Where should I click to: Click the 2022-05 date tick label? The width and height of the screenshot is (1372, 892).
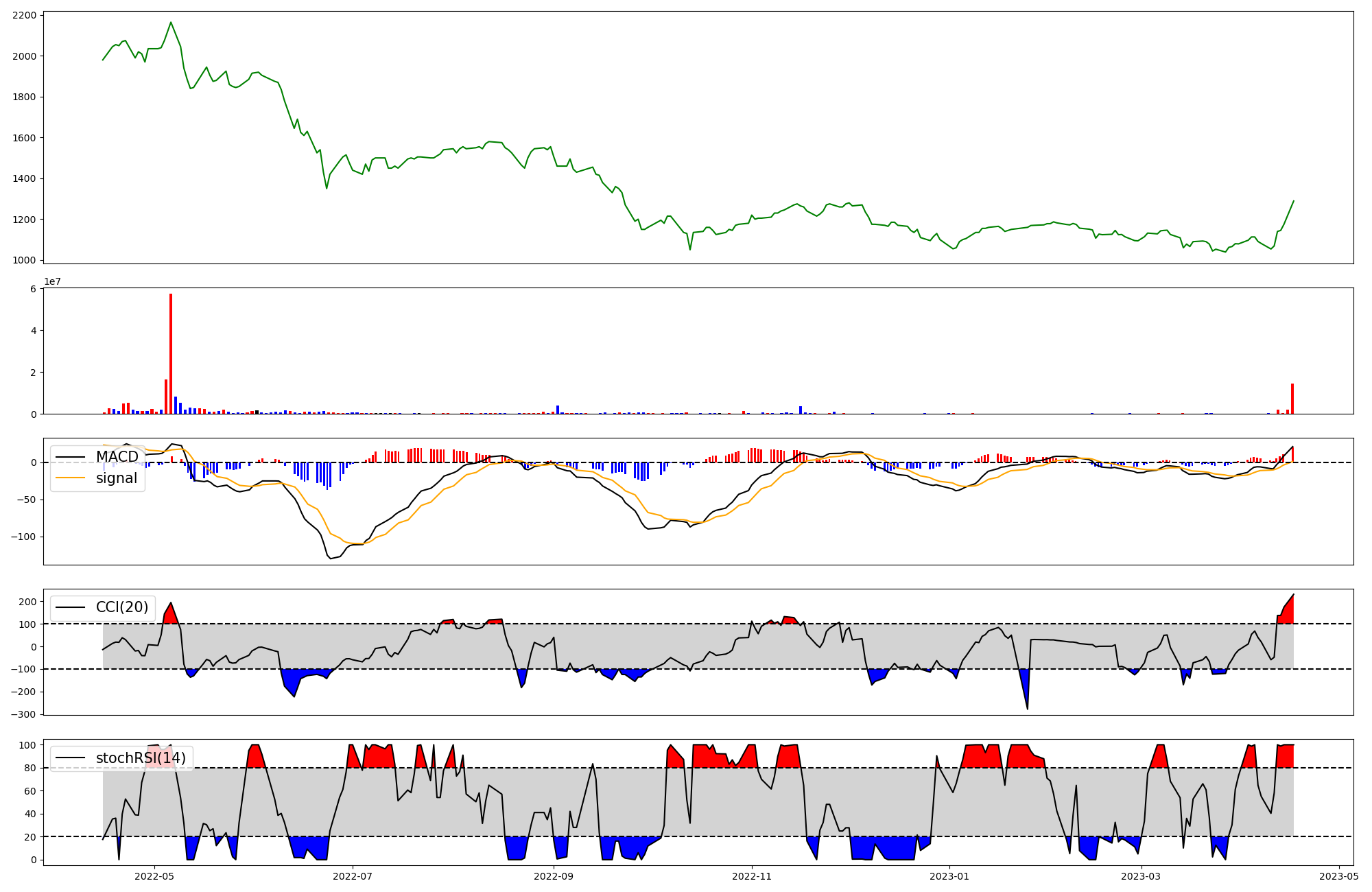point(154,876)
